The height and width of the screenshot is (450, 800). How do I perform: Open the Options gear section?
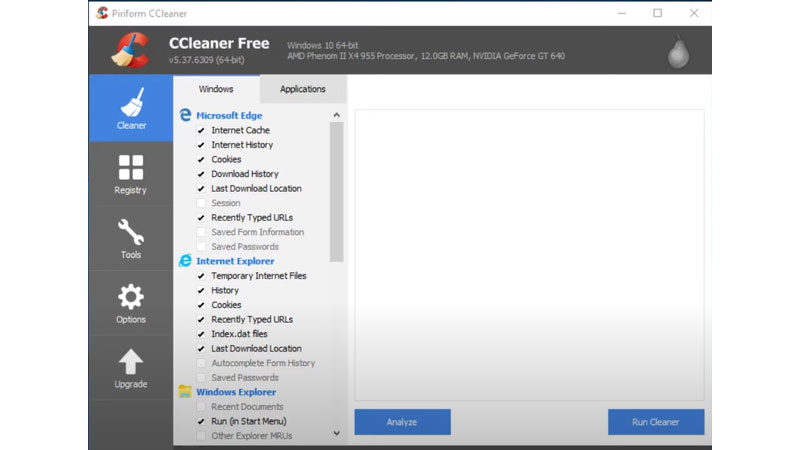131,304
